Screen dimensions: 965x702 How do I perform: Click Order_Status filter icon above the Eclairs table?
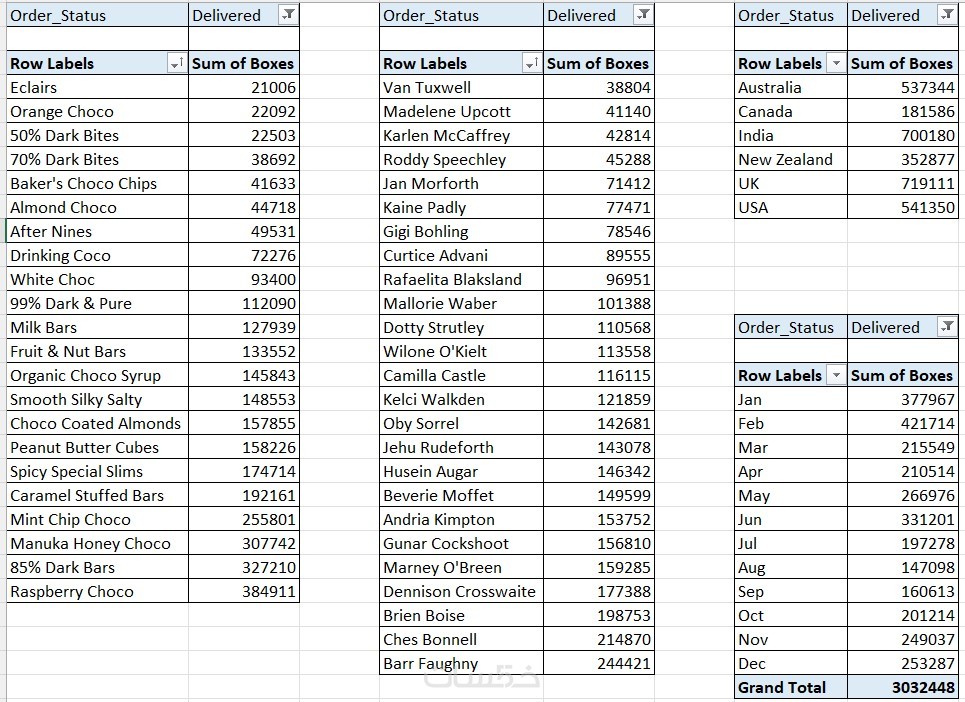(x=288, y=15)
